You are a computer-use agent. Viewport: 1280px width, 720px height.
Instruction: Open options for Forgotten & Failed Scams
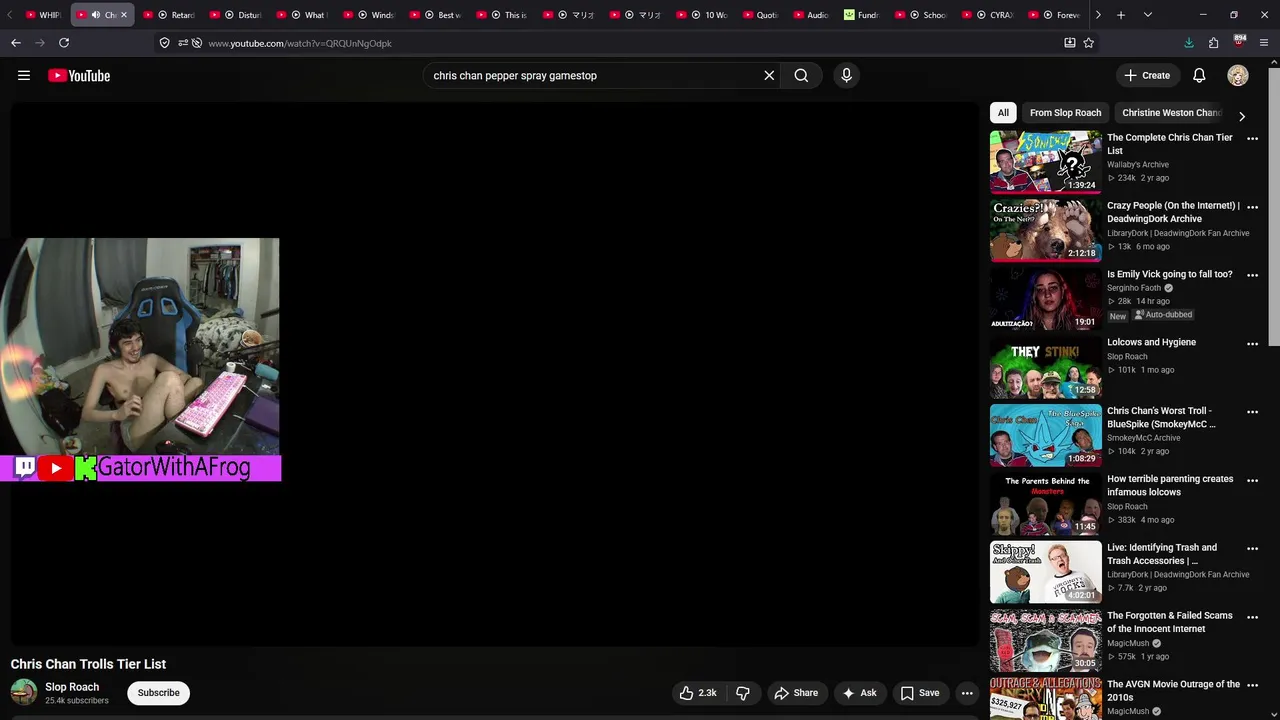click(x=1252, y=617)
